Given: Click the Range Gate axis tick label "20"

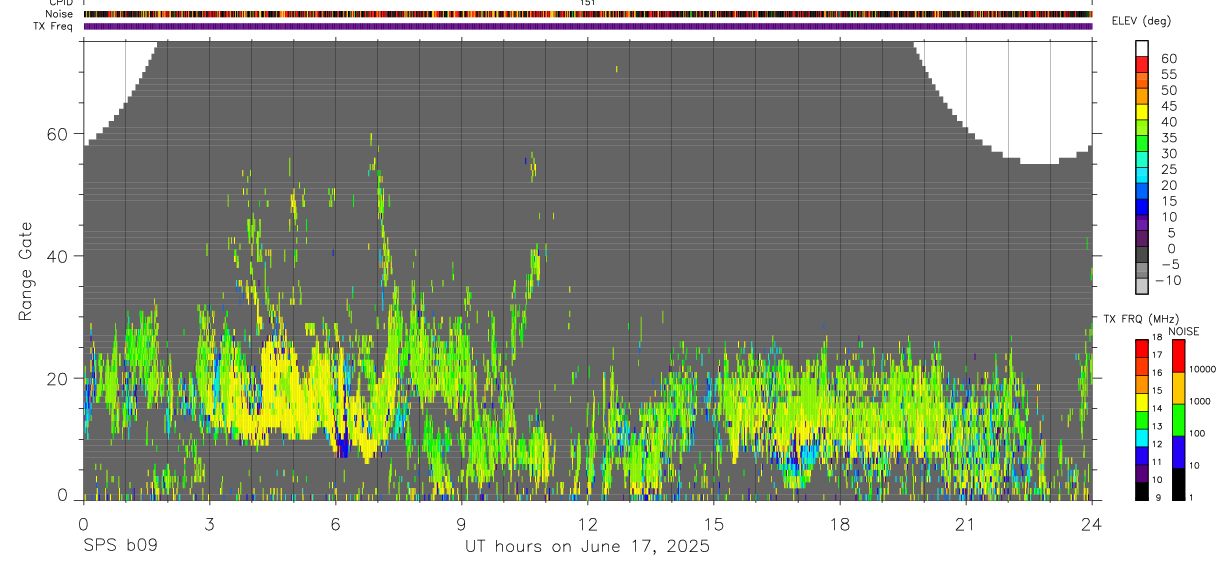Looking at the screenshot, I should click(x=59, y=378).
